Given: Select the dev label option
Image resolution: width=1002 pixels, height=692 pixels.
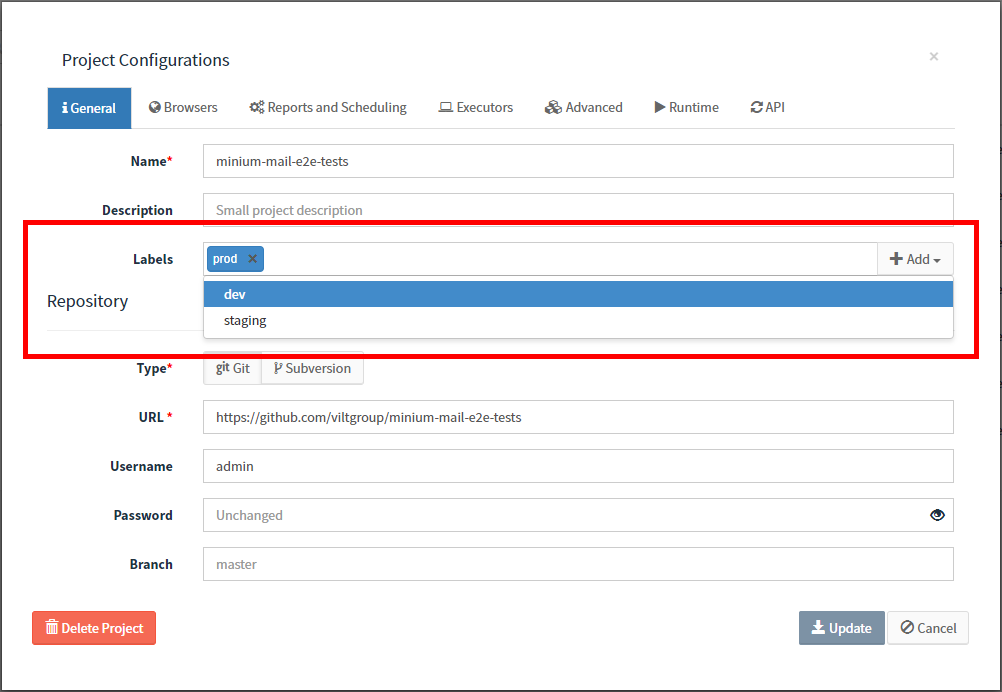Looking at the screenshot, I should coord(578,295).
